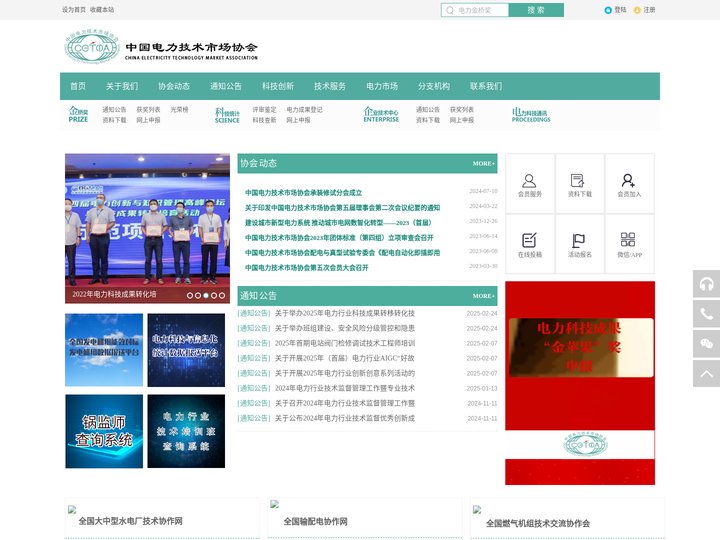Open the 技术服务 menu item

pyautogui.click(x=330, y=86)
